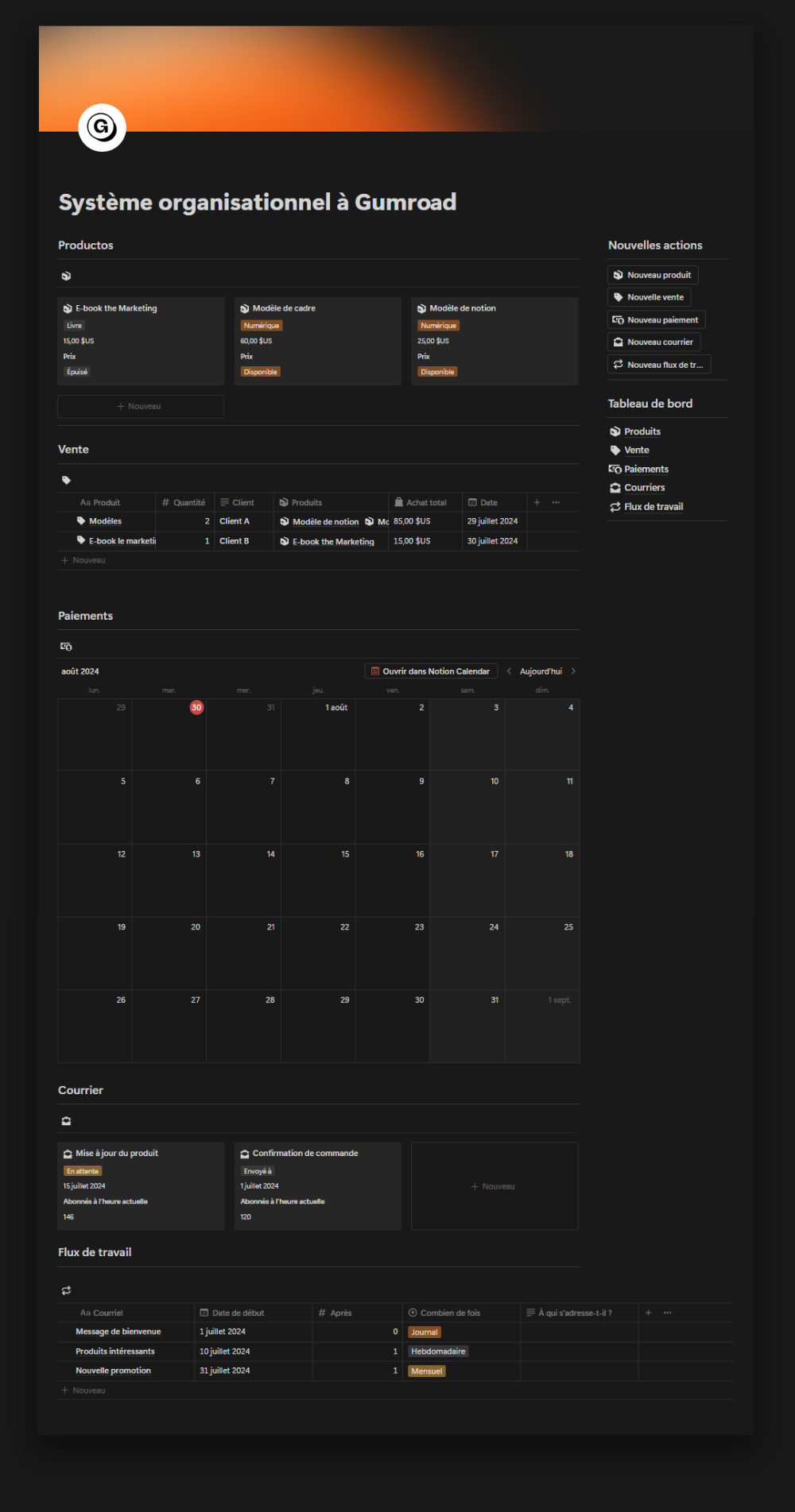This screenshot has height=1512, width=795.
Task: Add a new row with Nouveau in Vente table
Action: (83, 560)
